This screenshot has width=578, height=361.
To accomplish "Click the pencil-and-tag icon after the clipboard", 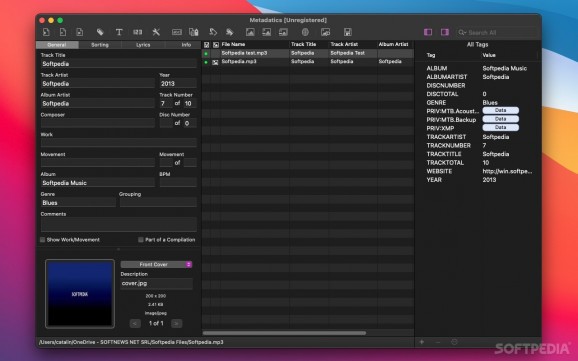I will point(213,32).
